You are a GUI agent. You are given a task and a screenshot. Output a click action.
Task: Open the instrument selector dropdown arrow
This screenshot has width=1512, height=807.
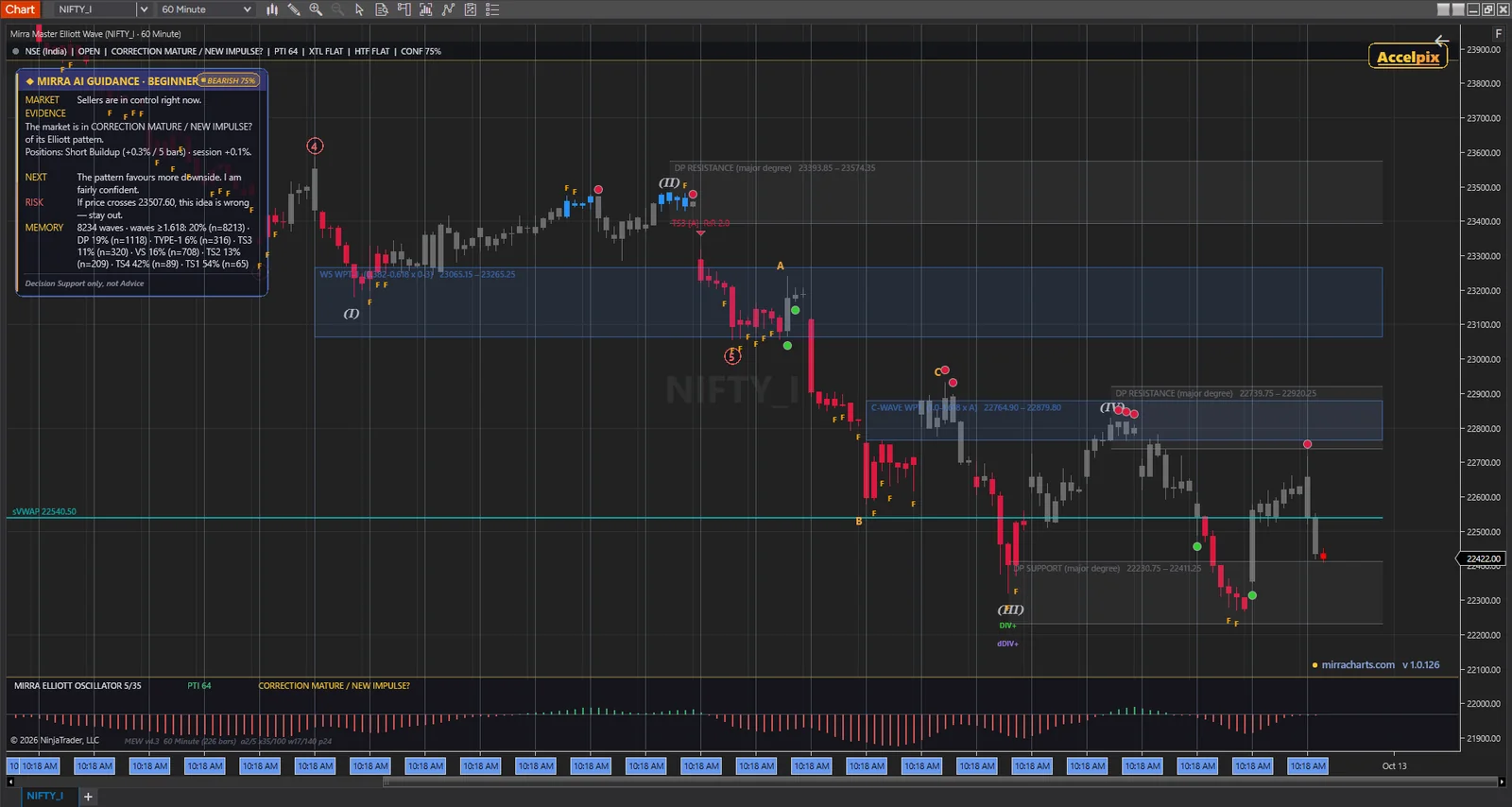click(144, 9)
